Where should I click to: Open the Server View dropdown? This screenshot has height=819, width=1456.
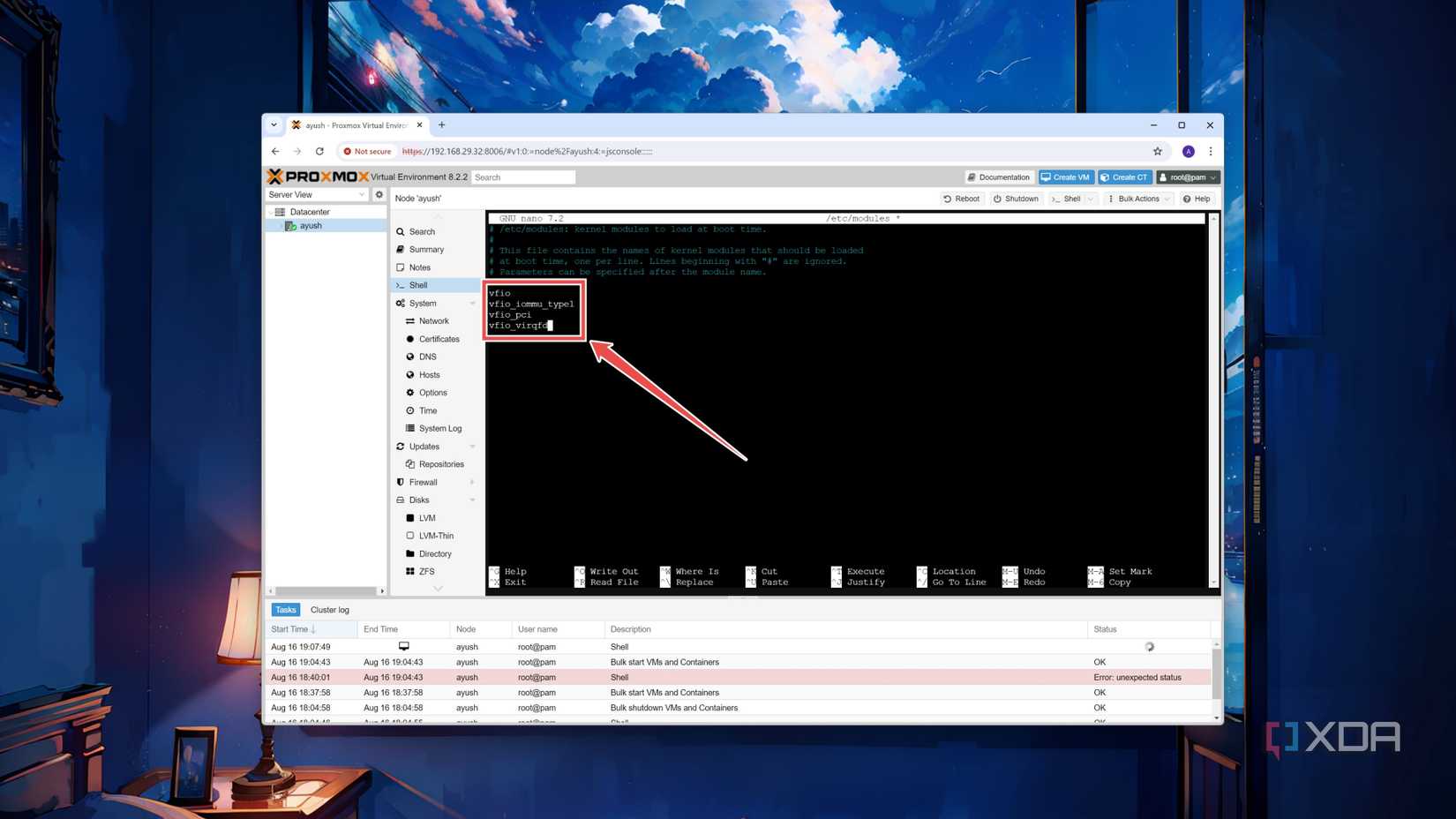point(317,194)
